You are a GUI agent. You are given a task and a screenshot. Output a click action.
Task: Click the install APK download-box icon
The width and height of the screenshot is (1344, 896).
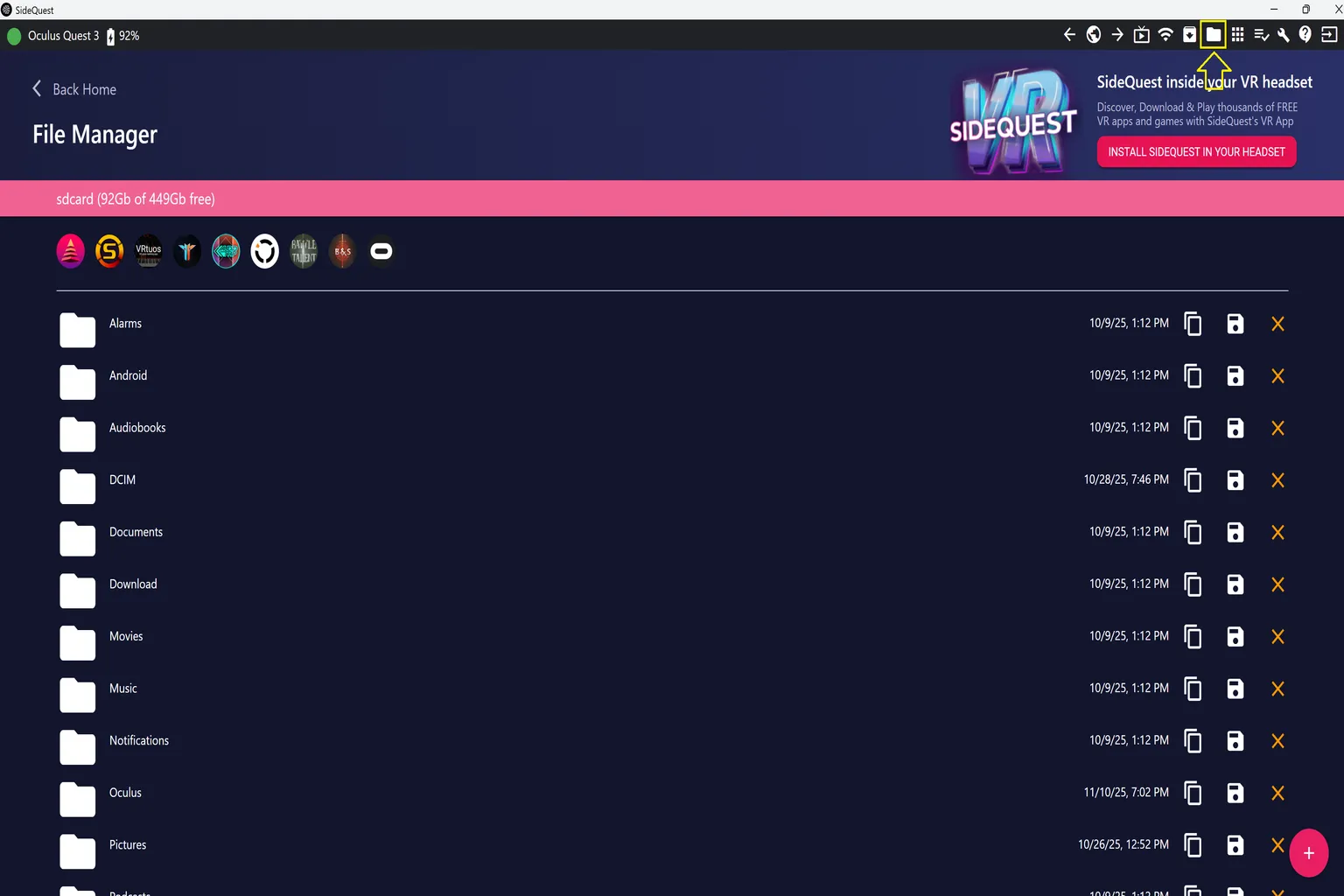[1190, 35]
